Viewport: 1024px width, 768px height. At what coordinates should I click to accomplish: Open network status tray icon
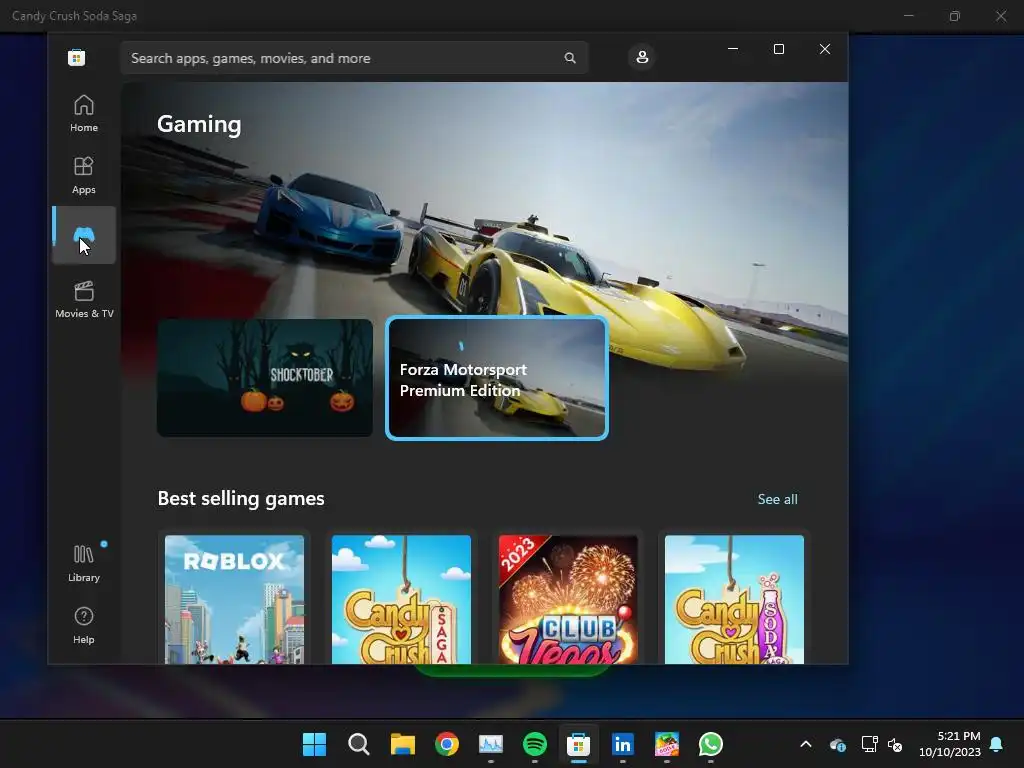tap(869, 744)
